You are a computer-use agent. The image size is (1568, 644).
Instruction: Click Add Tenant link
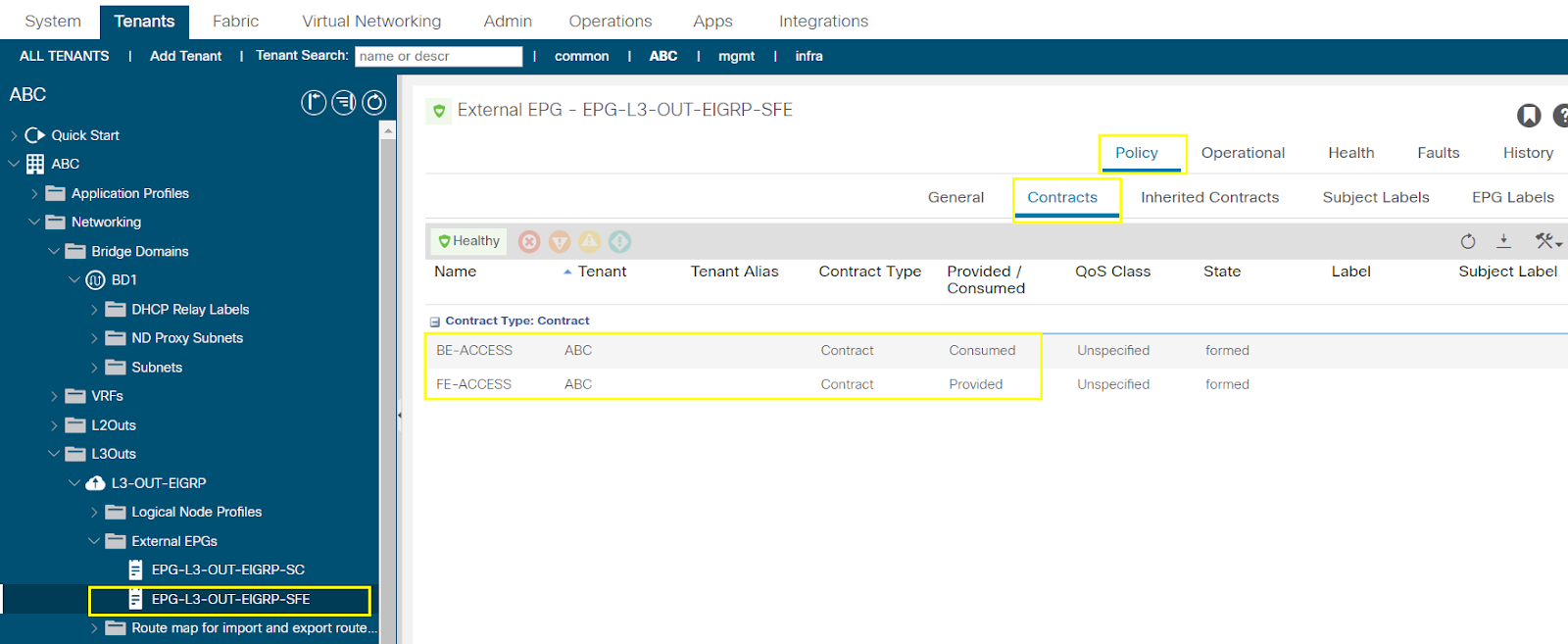coord(186,56)
